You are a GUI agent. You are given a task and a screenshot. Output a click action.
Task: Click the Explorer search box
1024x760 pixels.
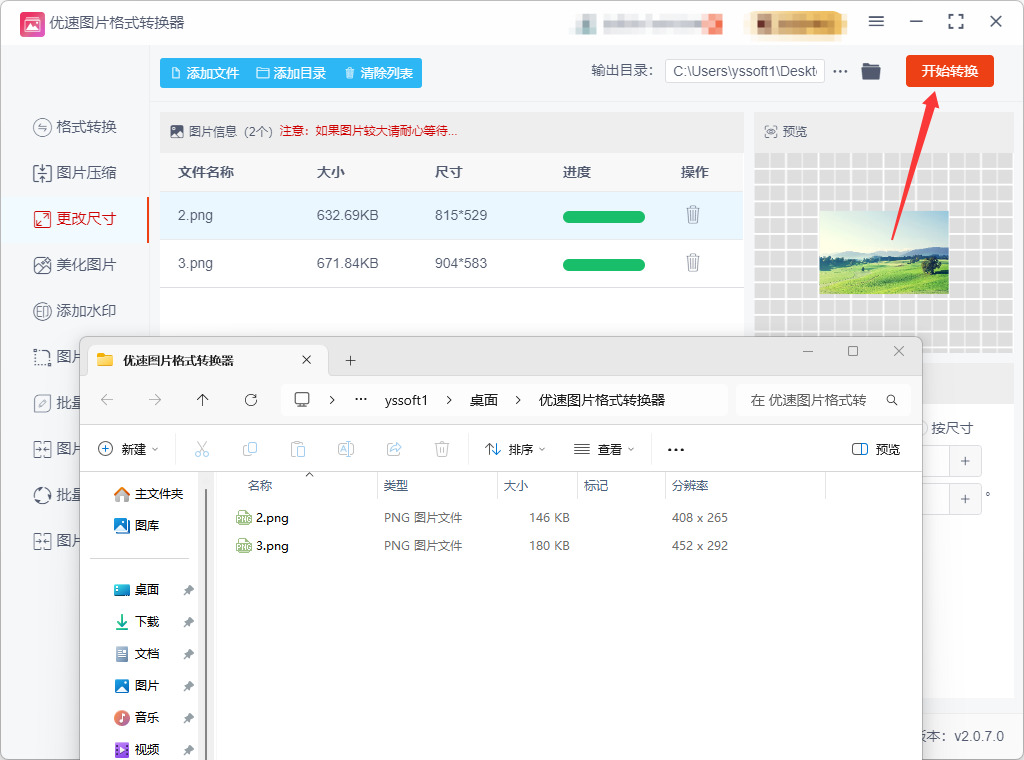[x=822, y=400]
